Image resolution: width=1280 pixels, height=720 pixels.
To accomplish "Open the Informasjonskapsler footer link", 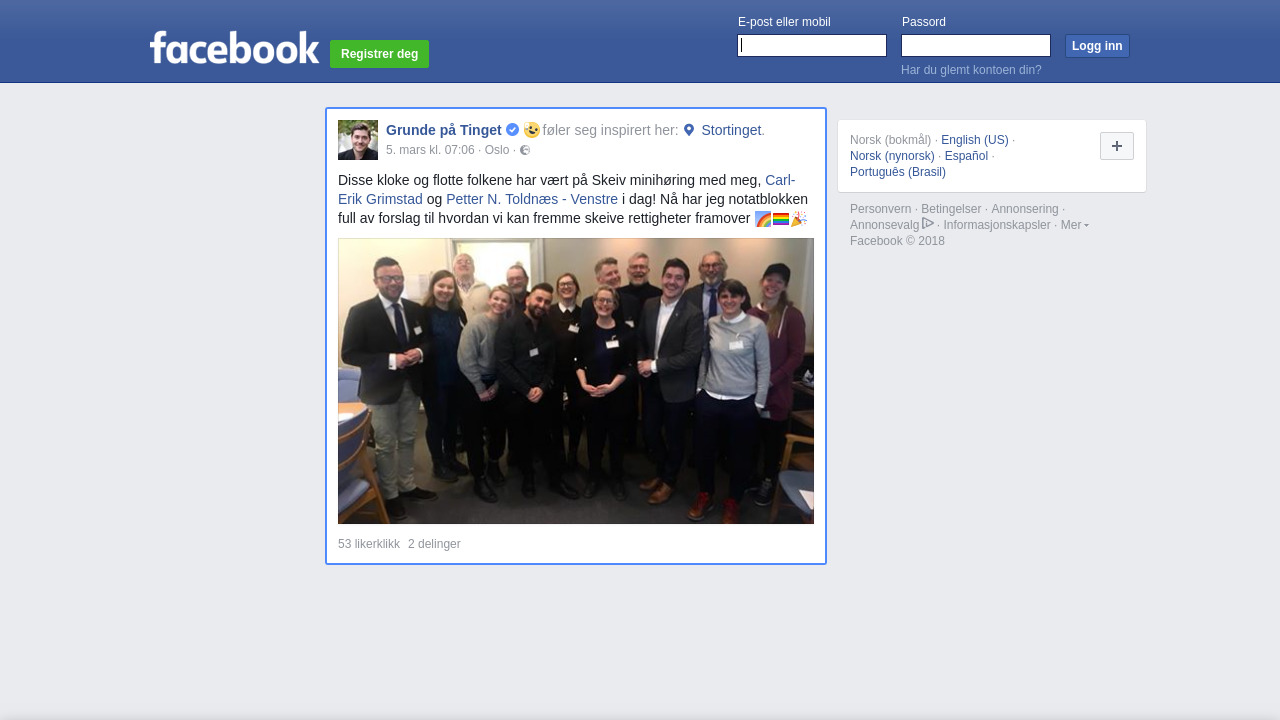I will pyautogui.click(x=997, y=225).
